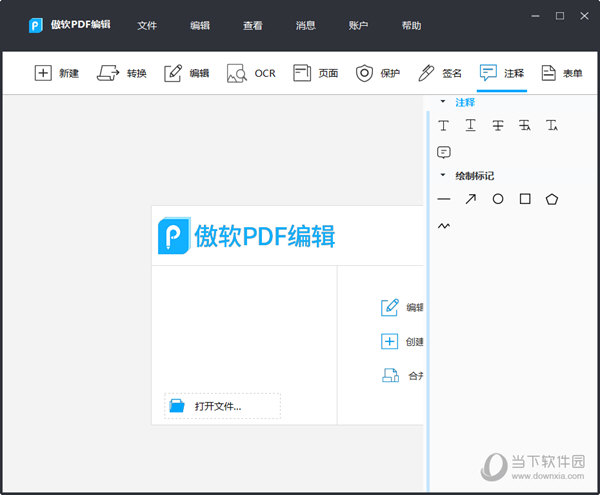Click the 编辑 shortcut in welcome panel

tap(402, 307)
